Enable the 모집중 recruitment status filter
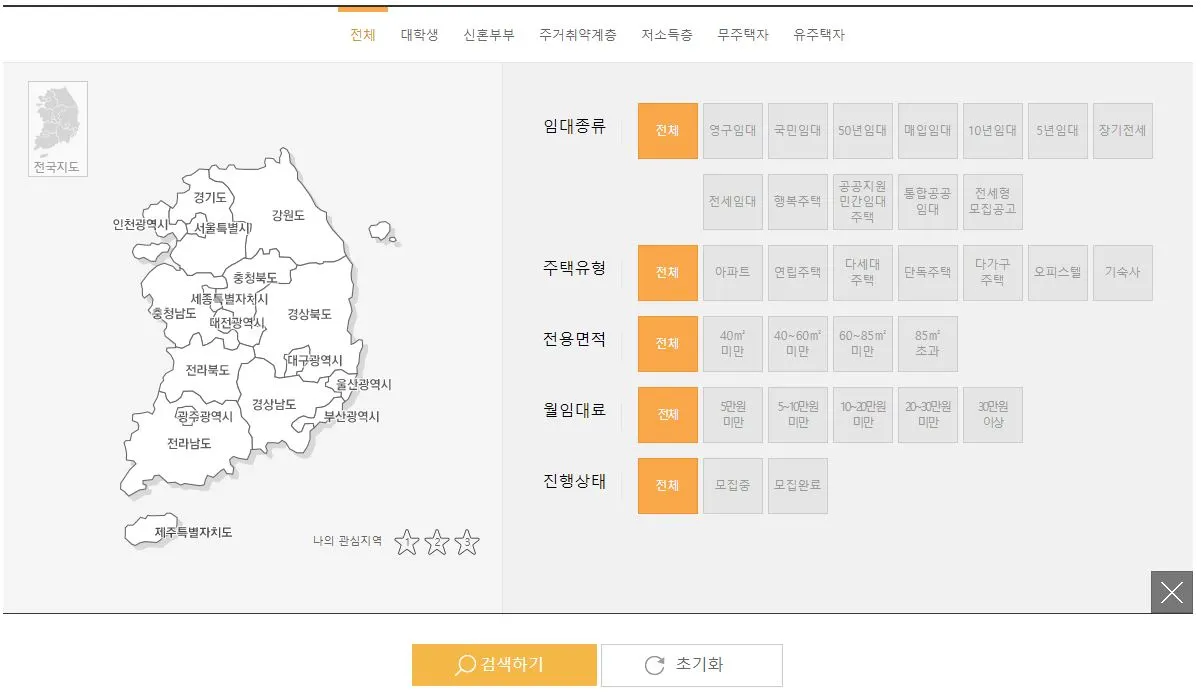The height and width of the screenshot is (699, 1203). [x=732, y=485]
